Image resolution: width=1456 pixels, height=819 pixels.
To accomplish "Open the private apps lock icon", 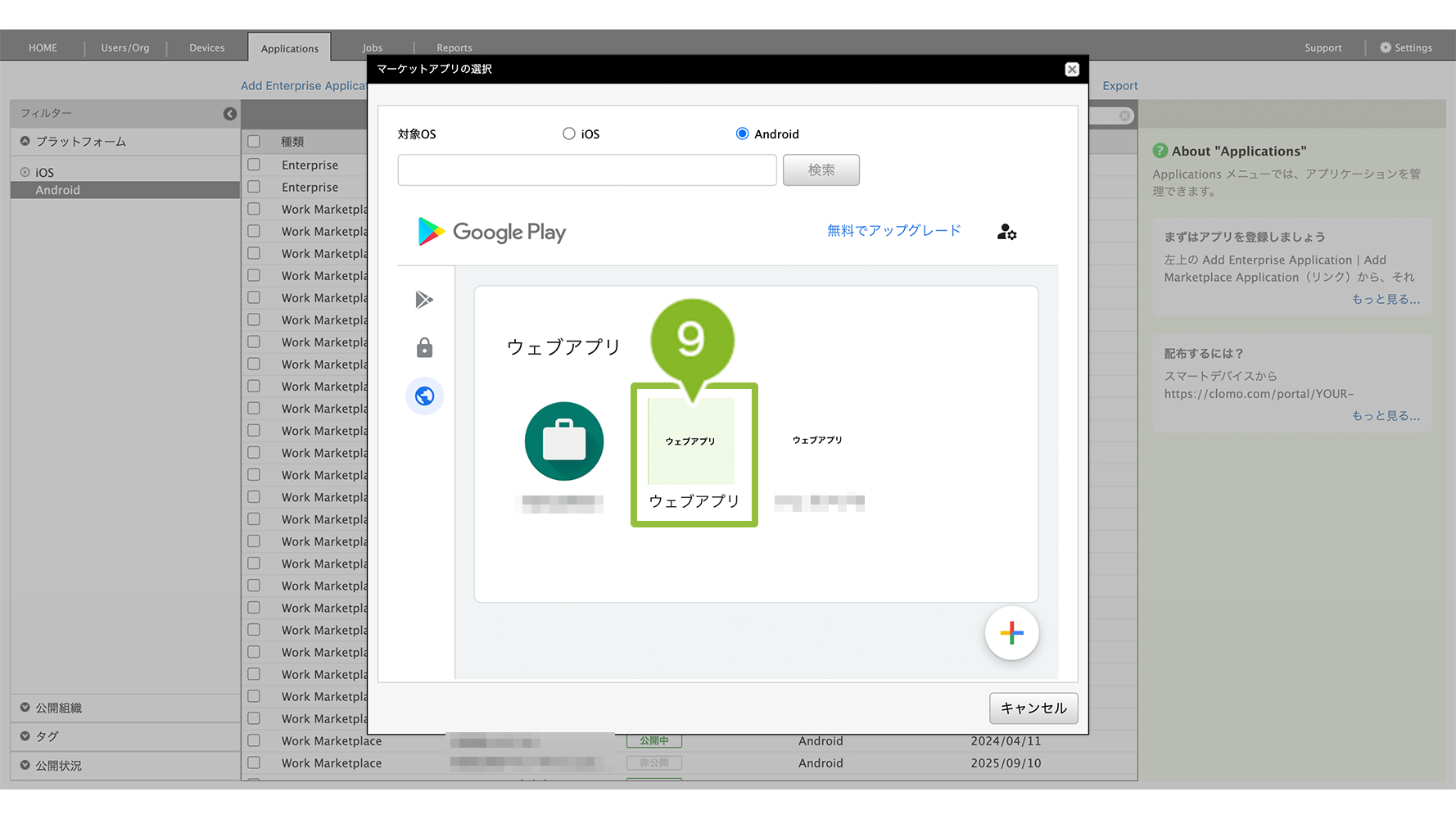I will coord(424,348).
